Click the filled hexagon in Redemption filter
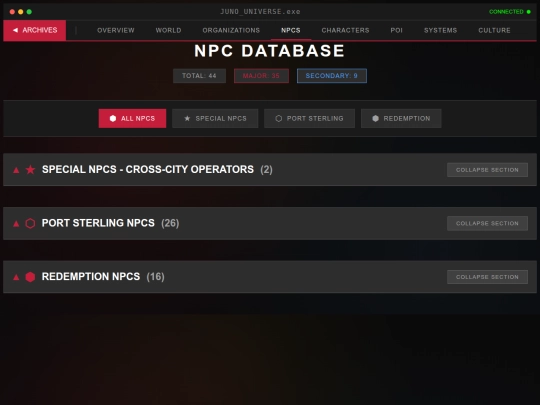Image resolution: width=540 pixels, height=405 pixels. click(375, 118)
